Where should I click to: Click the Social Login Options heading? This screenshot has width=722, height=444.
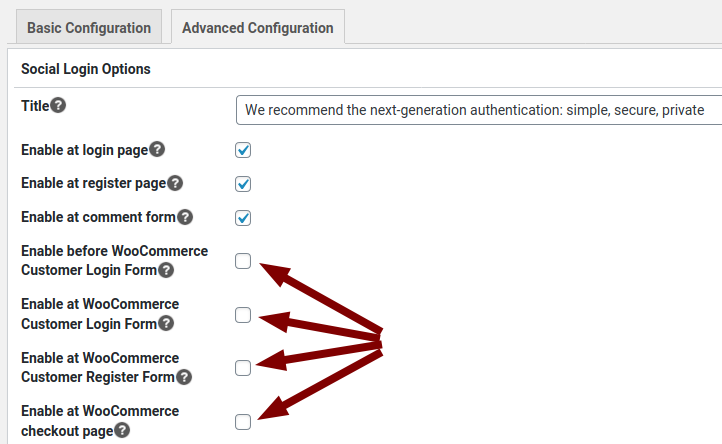86,69
